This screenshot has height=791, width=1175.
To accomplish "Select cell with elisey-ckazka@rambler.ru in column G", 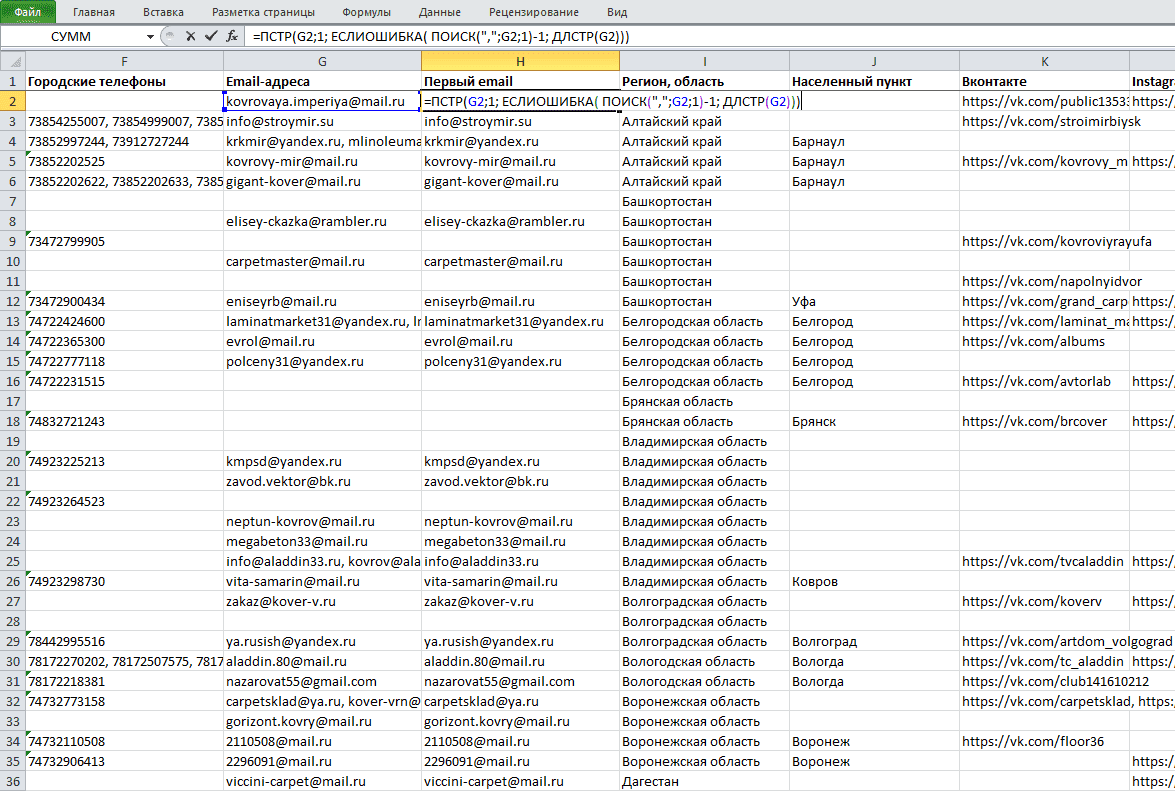I will (322, 222).
